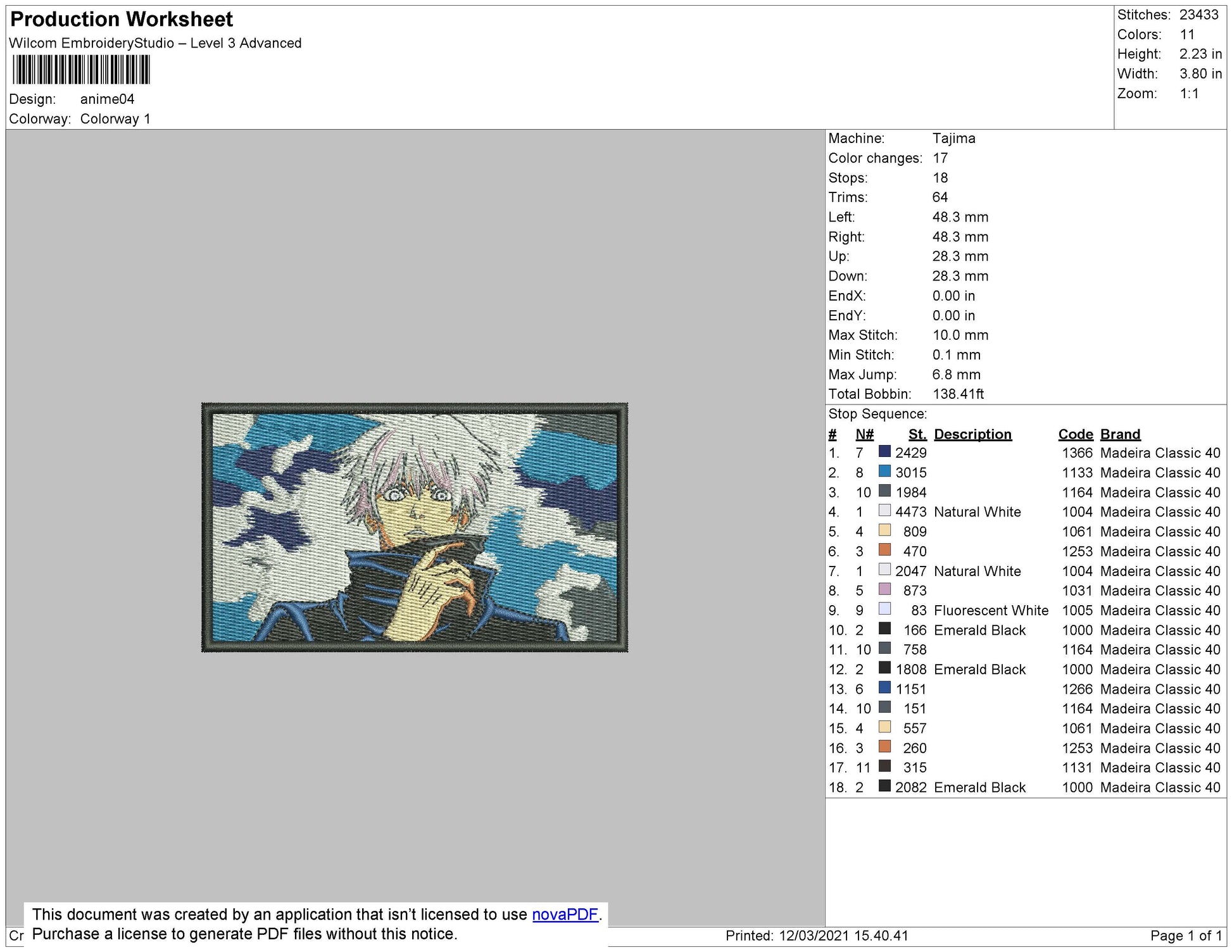The height and width of the screenshot is (952, 1232).
Task: Click the Natural White swatch in row 4
Action: (x=884, y=511)
